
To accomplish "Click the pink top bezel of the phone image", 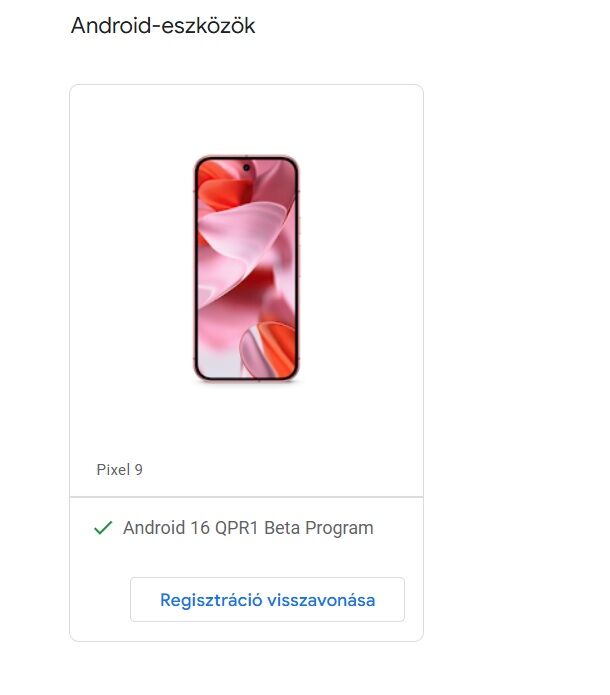I will click(246, 157).
